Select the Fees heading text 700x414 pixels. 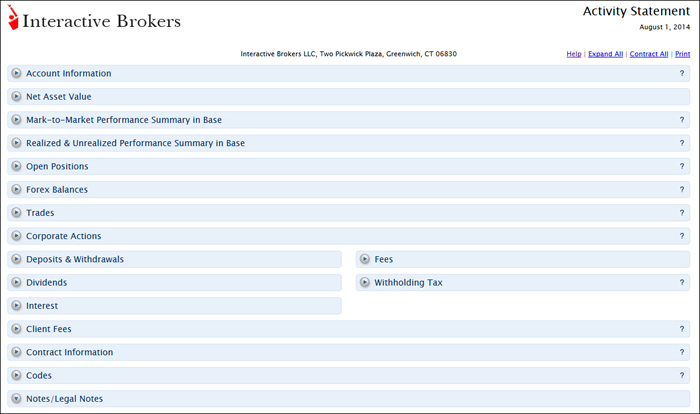383,259
